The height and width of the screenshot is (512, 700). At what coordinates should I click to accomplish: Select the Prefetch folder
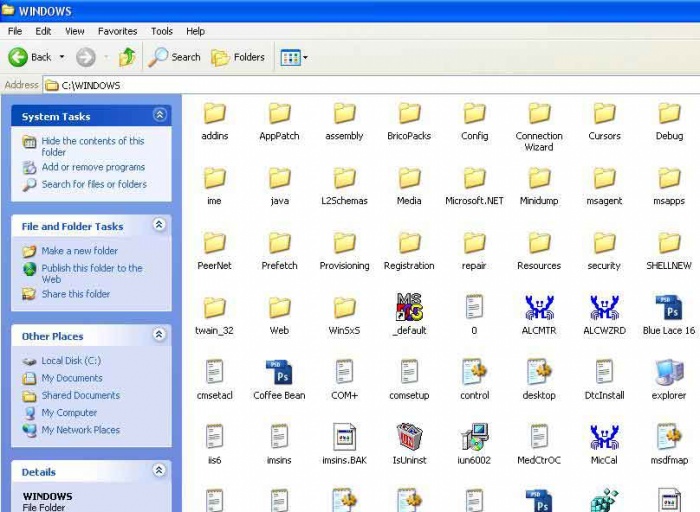point(279,251)
